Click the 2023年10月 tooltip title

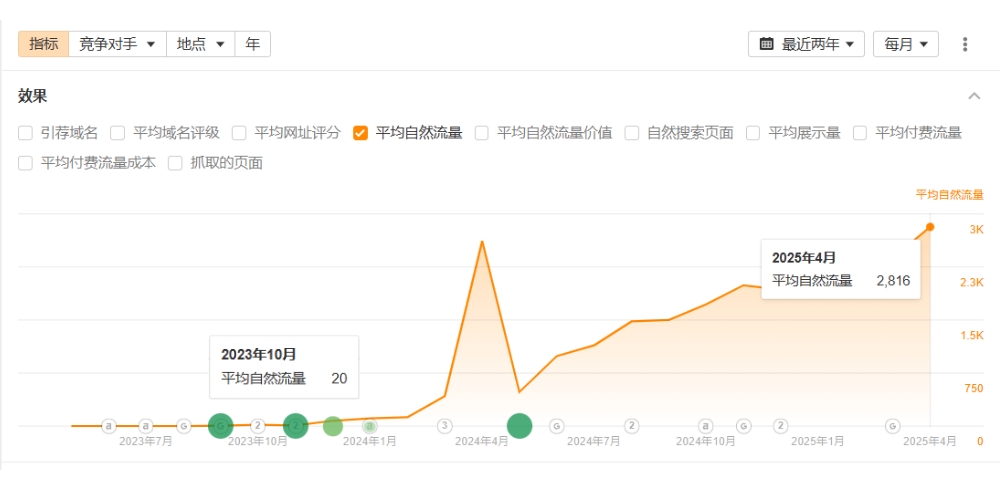tap(258, 354)
